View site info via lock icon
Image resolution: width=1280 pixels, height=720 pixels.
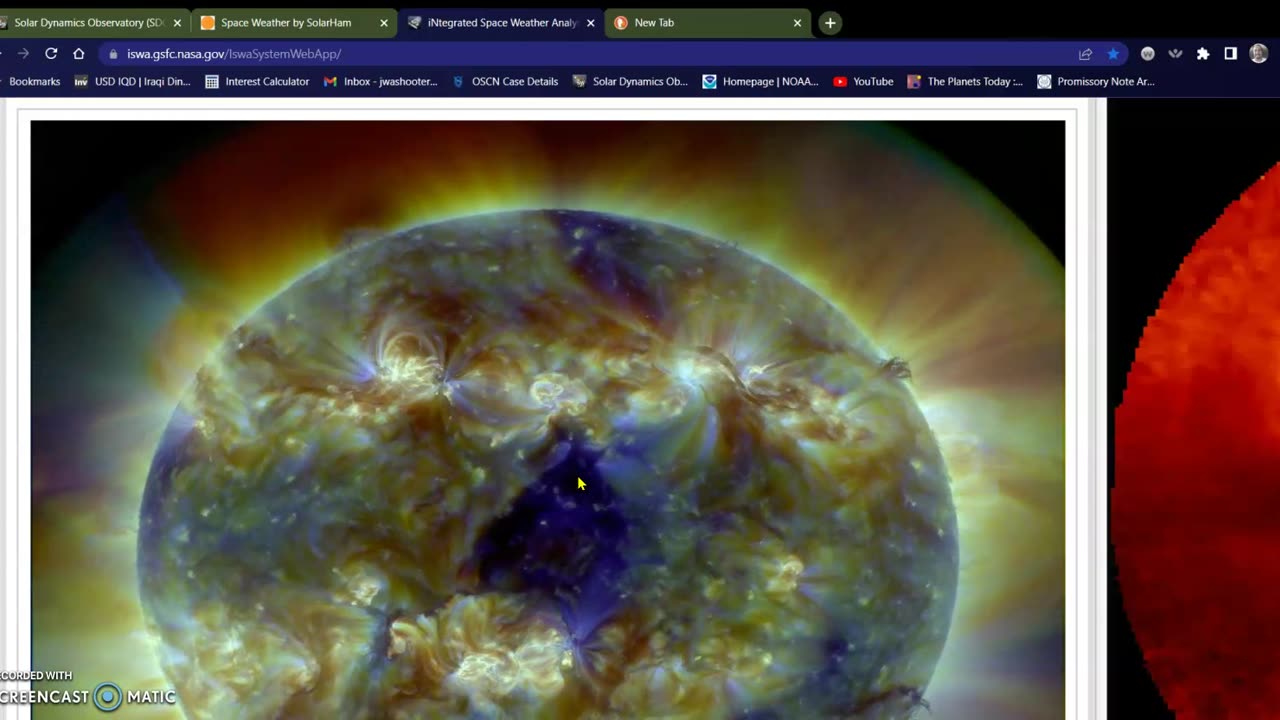click(x=113, y=54)
